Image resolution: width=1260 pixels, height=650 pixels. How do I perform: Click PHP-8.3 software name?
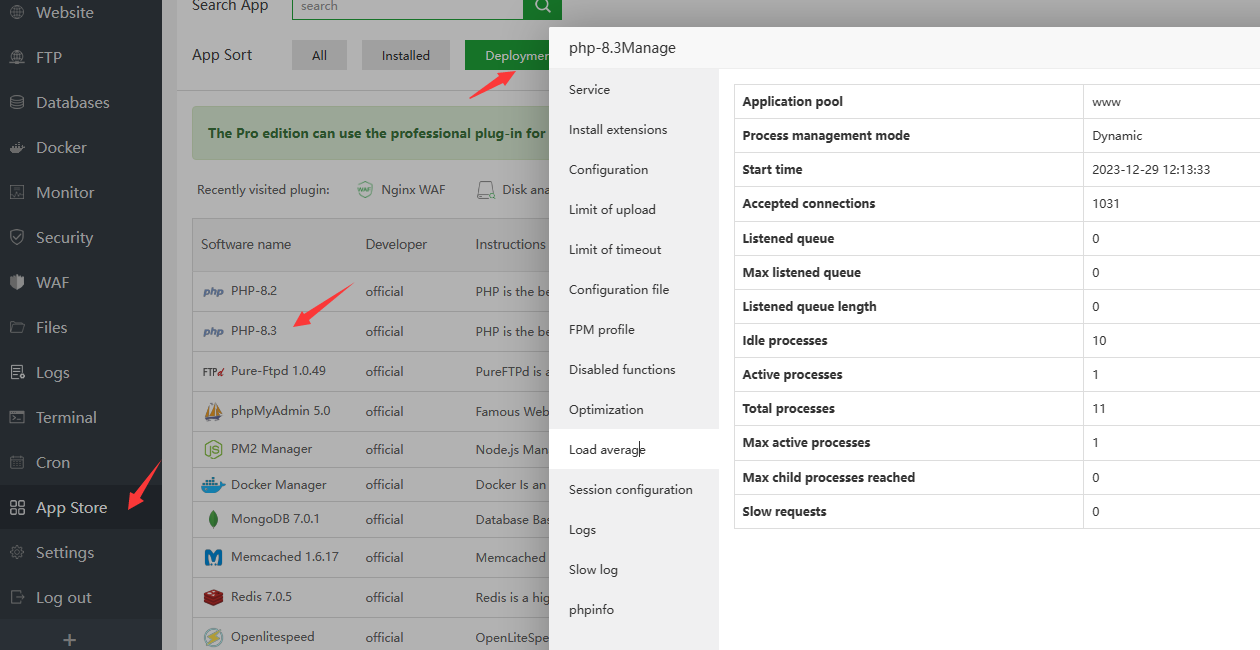[254, 331]
